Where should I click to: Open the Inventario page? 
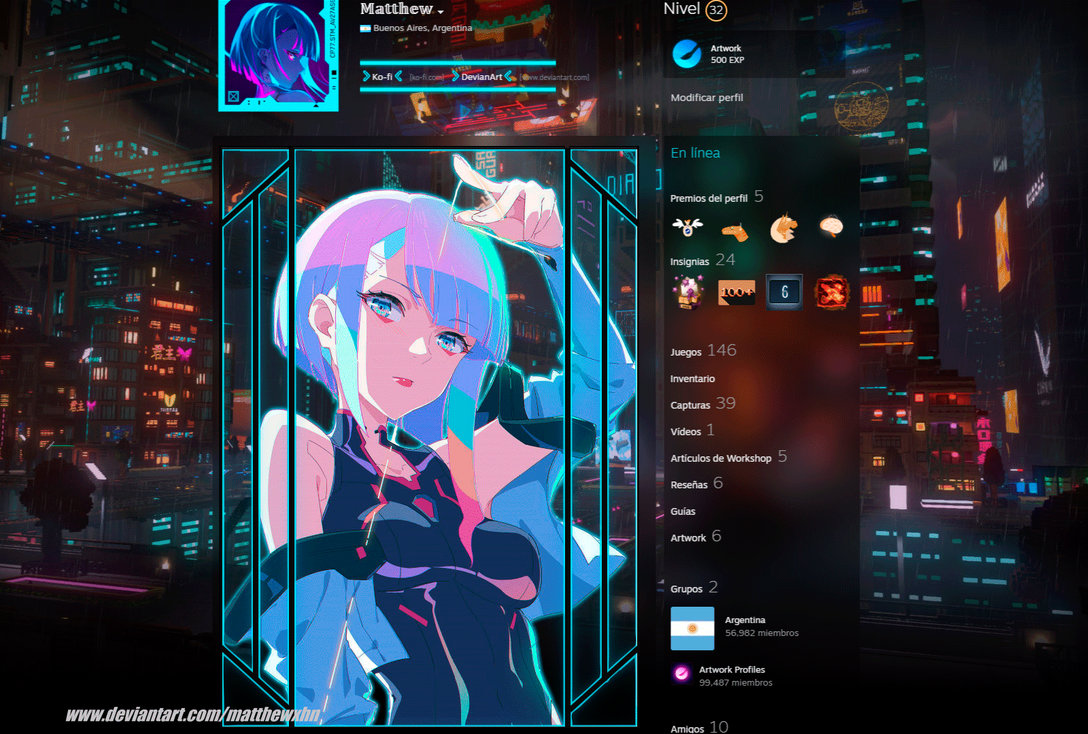tap(692, 379)
